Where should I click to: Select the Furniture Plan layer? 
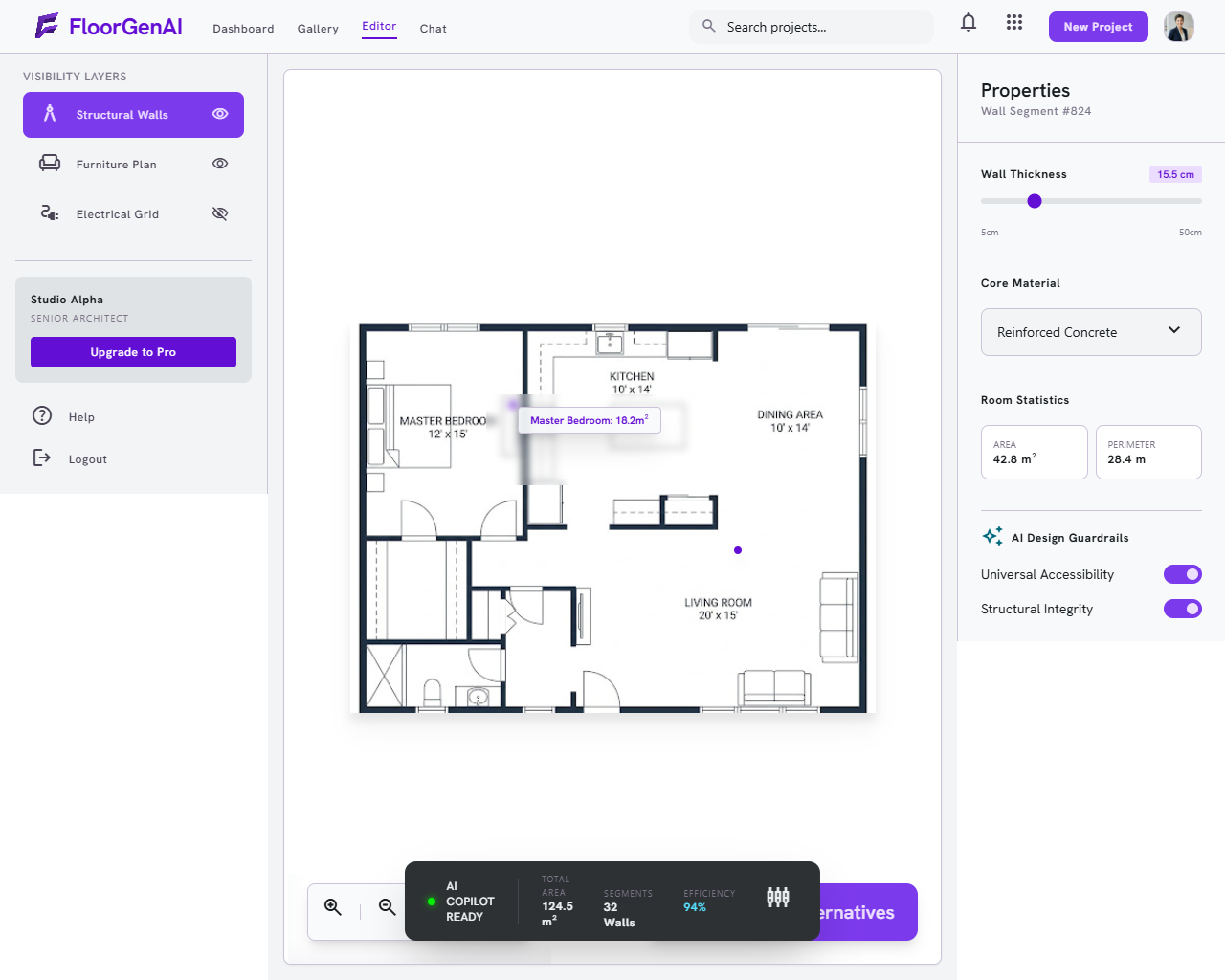[133, 165]
